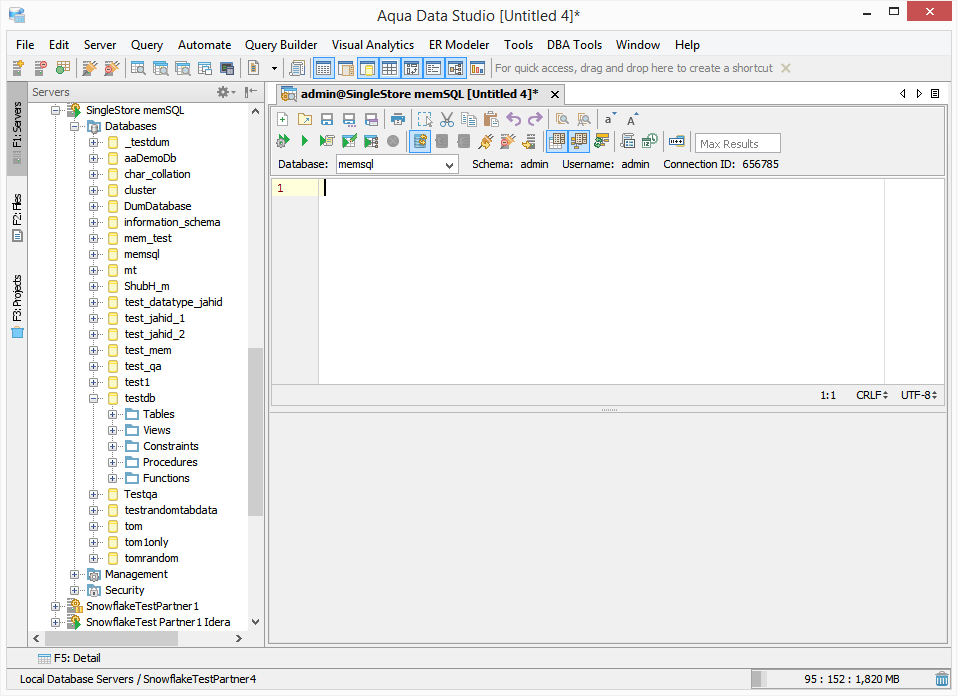This screenshot has width=958, height=696.
Task: Click the Register Server icon with plus
Action: (x=18, y=68)
